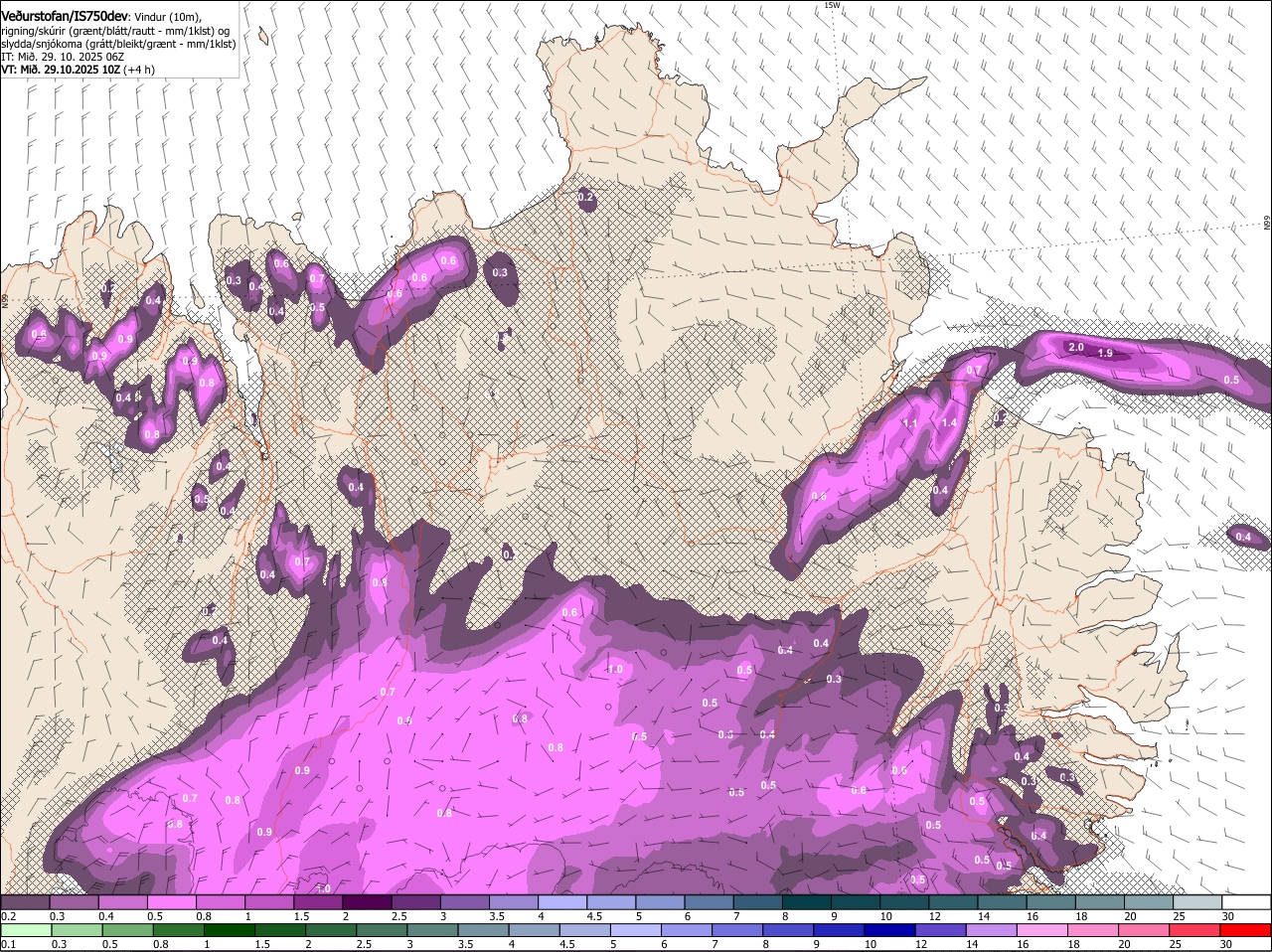
Task: Pick bottom legend swatch between 0.1 and 0.3
Action: point(25,930)
